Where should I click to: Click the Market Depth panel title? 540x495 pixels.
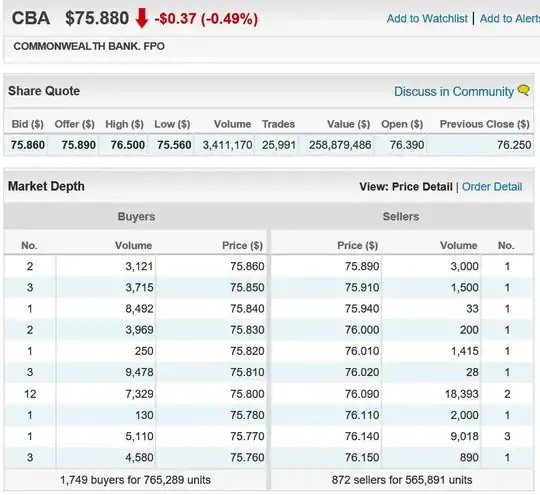(x=46, y=186)
